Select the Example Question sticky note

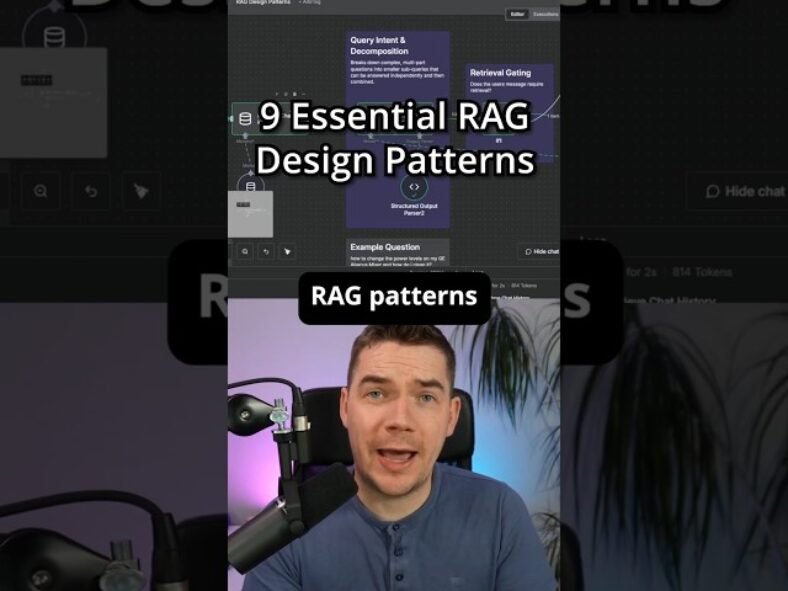pyautogui.click(x=397, y=250)
